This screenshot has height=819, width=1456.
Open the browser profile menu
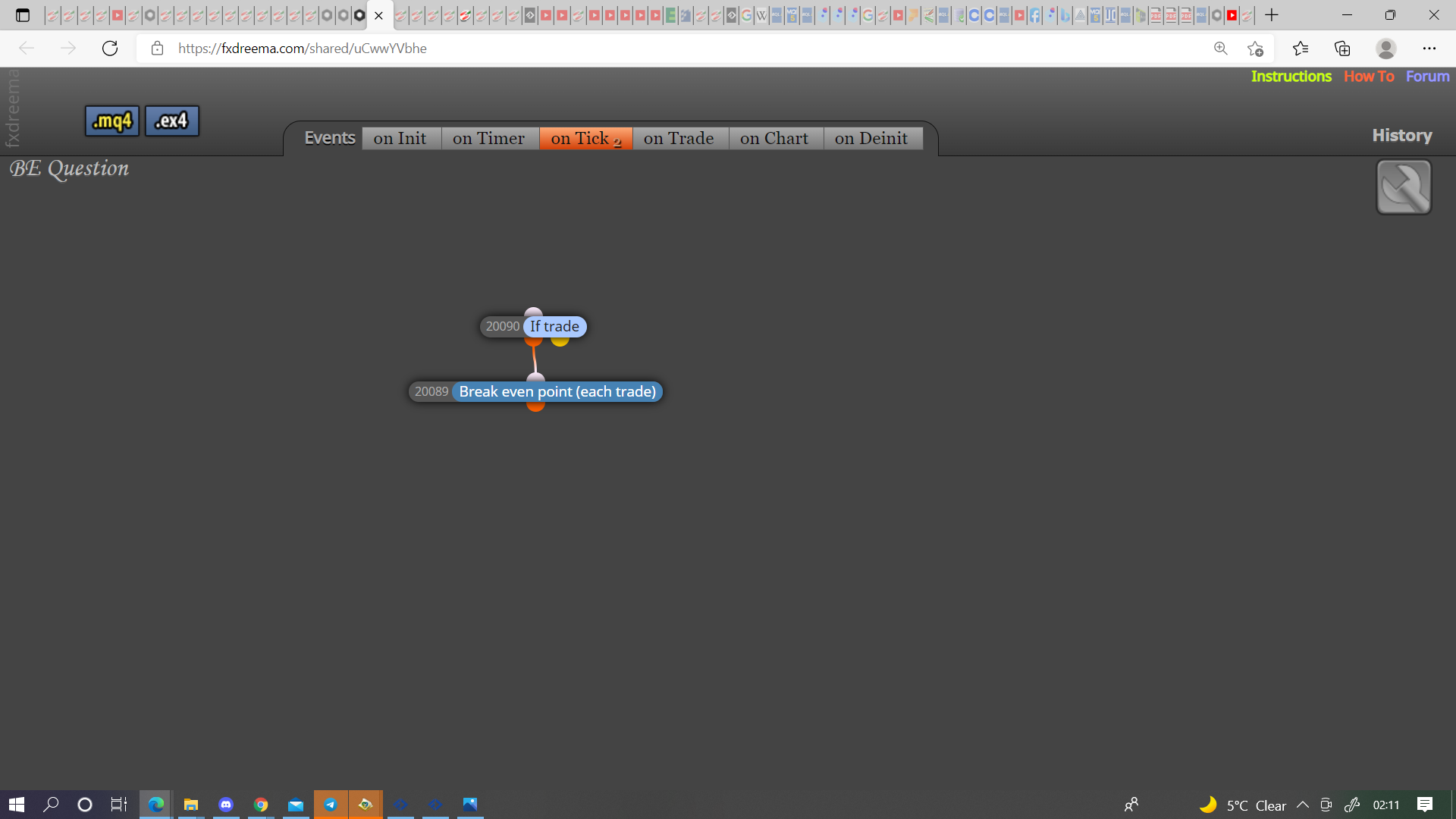(1386, 49)
